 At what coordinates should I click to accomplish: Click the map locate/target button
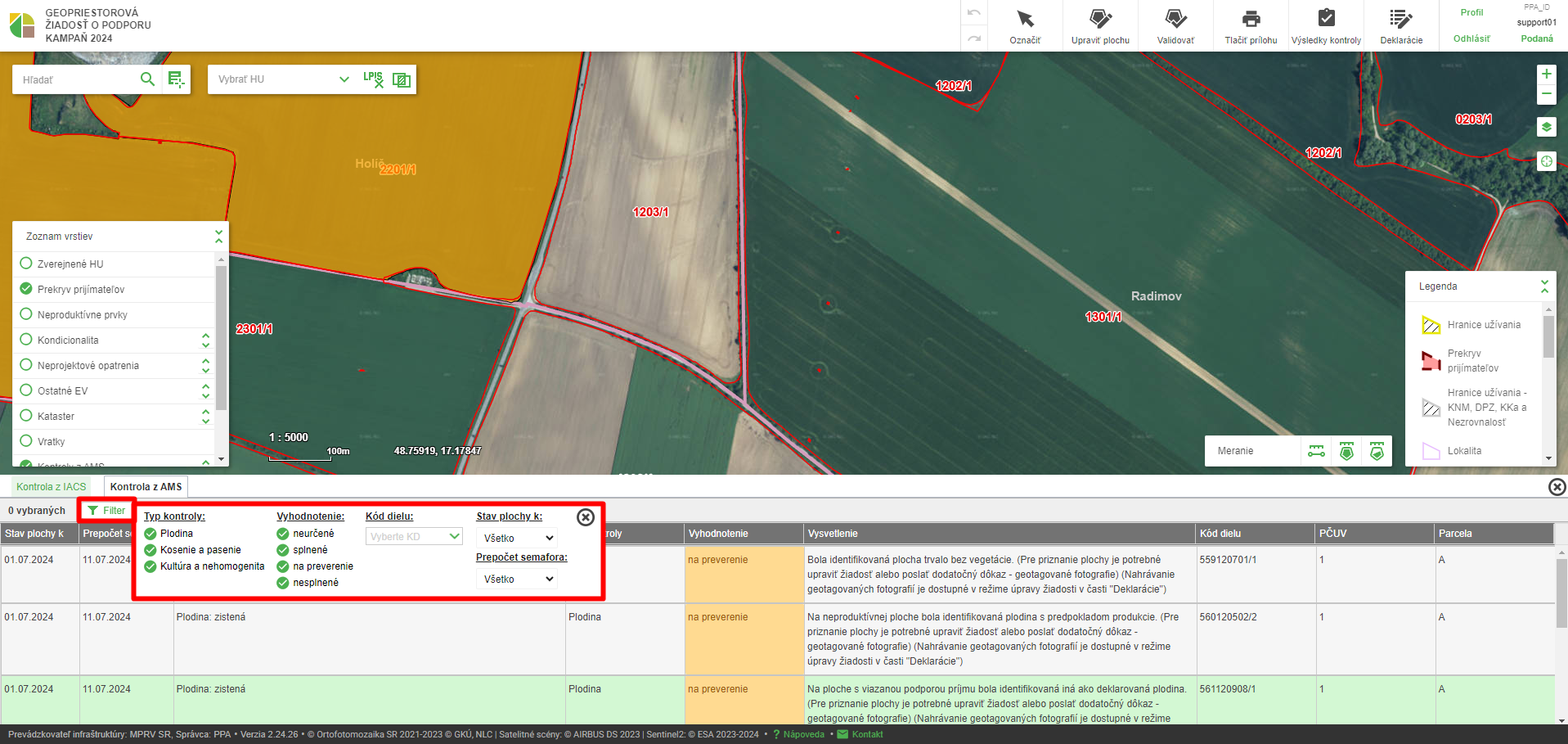1546,161
